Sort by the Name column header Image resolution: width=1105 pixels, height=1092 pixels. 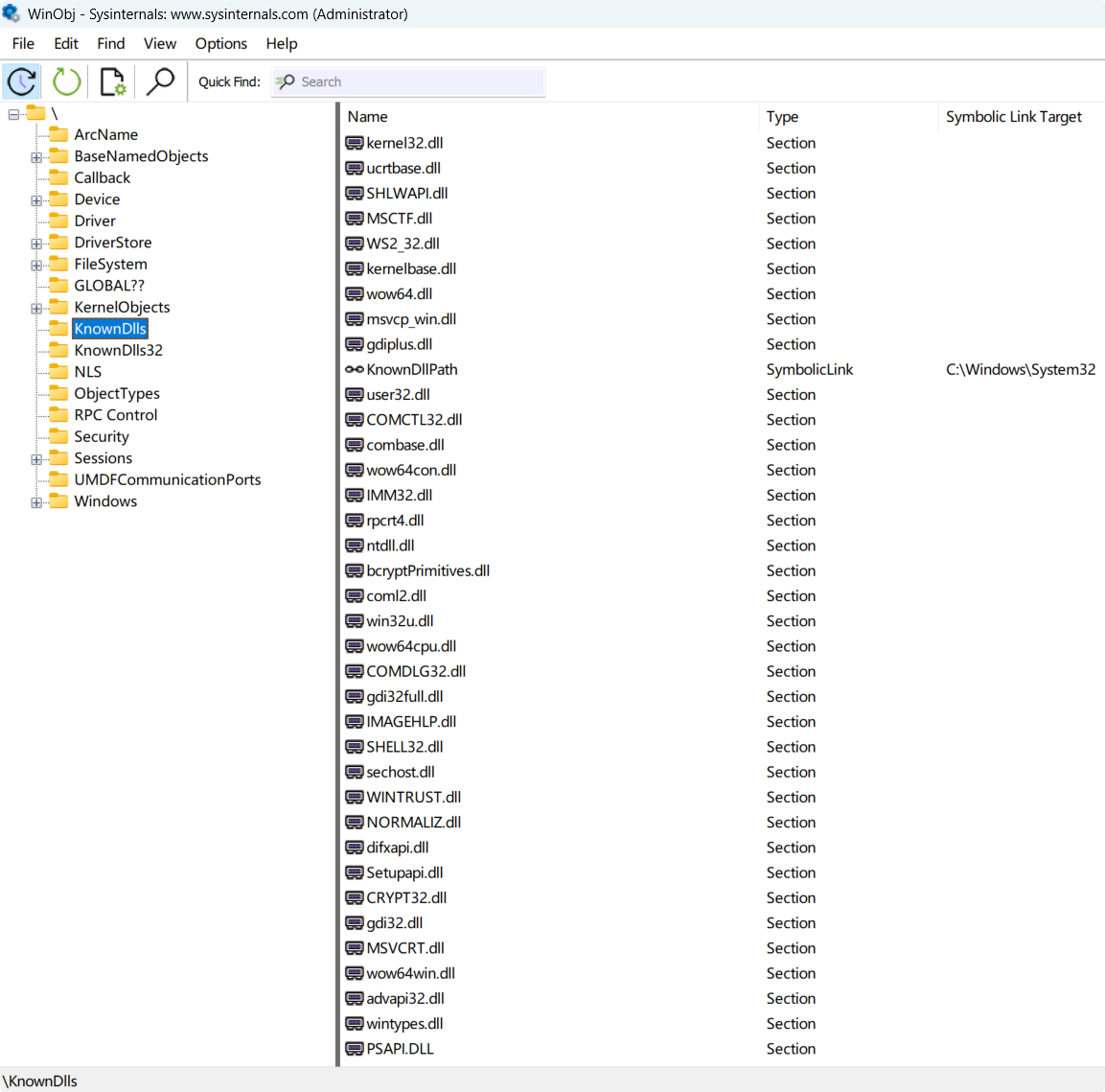point(550,116)
